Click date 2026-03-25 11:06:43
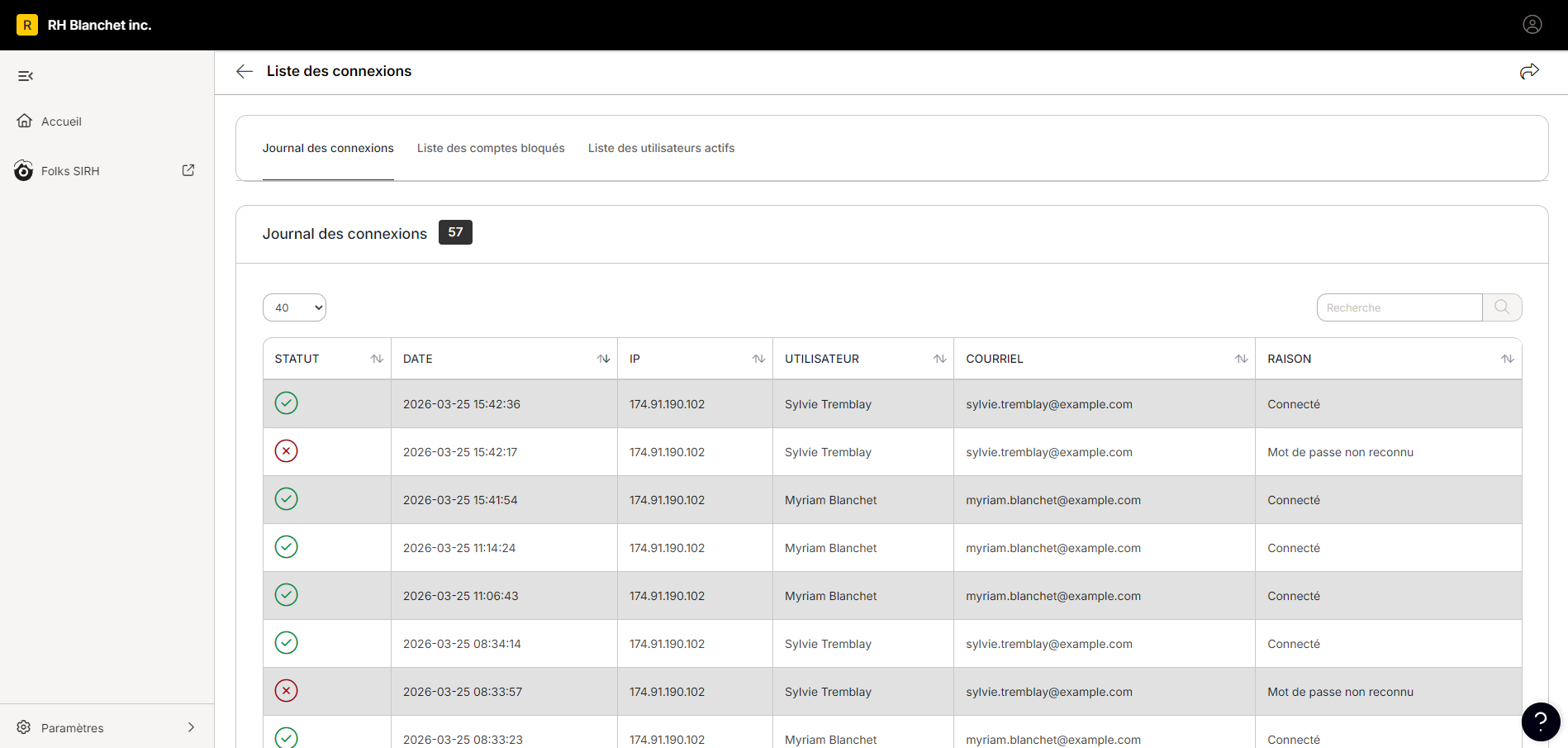Screen dimensions: 1568x748 [461, 596]
